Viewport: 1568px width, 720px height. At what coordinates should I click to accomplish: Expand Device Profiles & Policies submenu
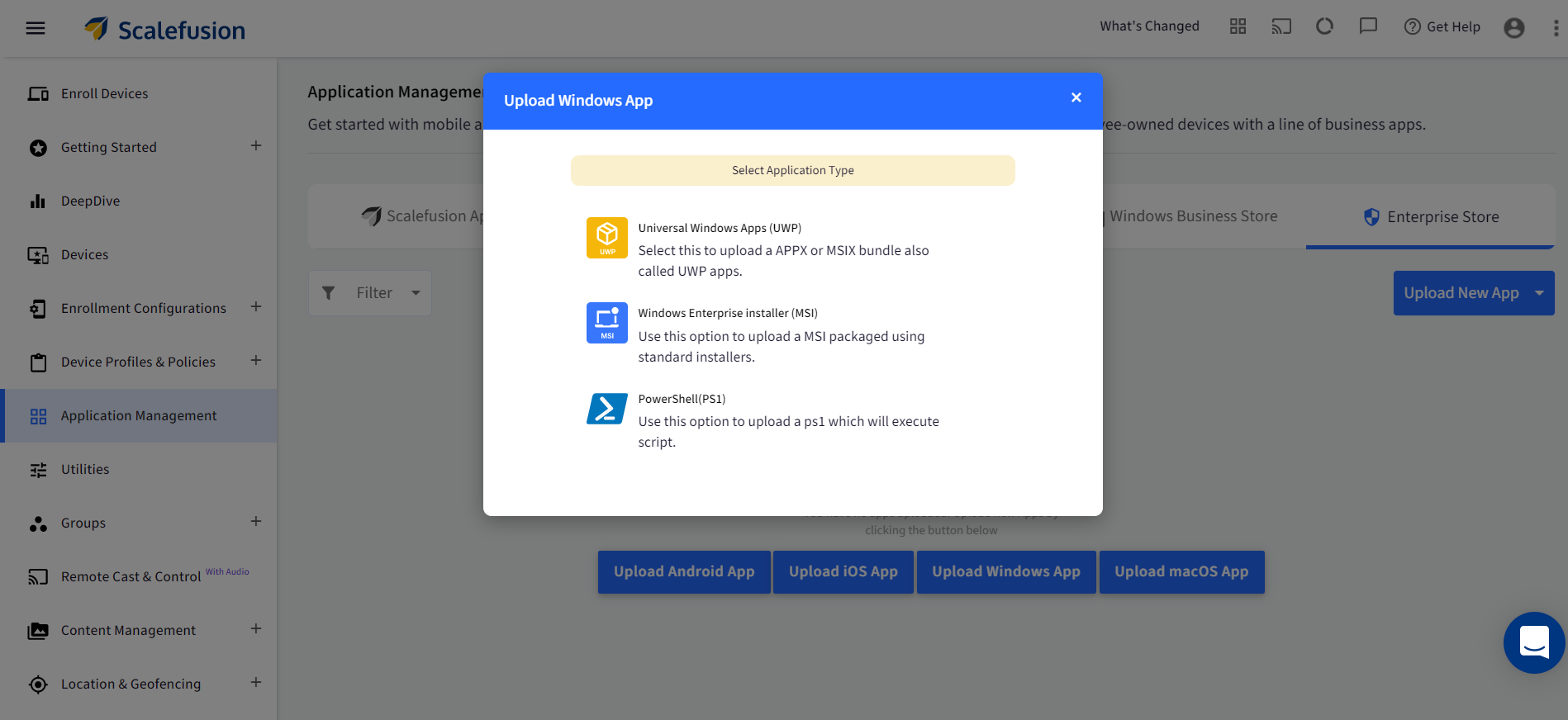coord(256,361)
